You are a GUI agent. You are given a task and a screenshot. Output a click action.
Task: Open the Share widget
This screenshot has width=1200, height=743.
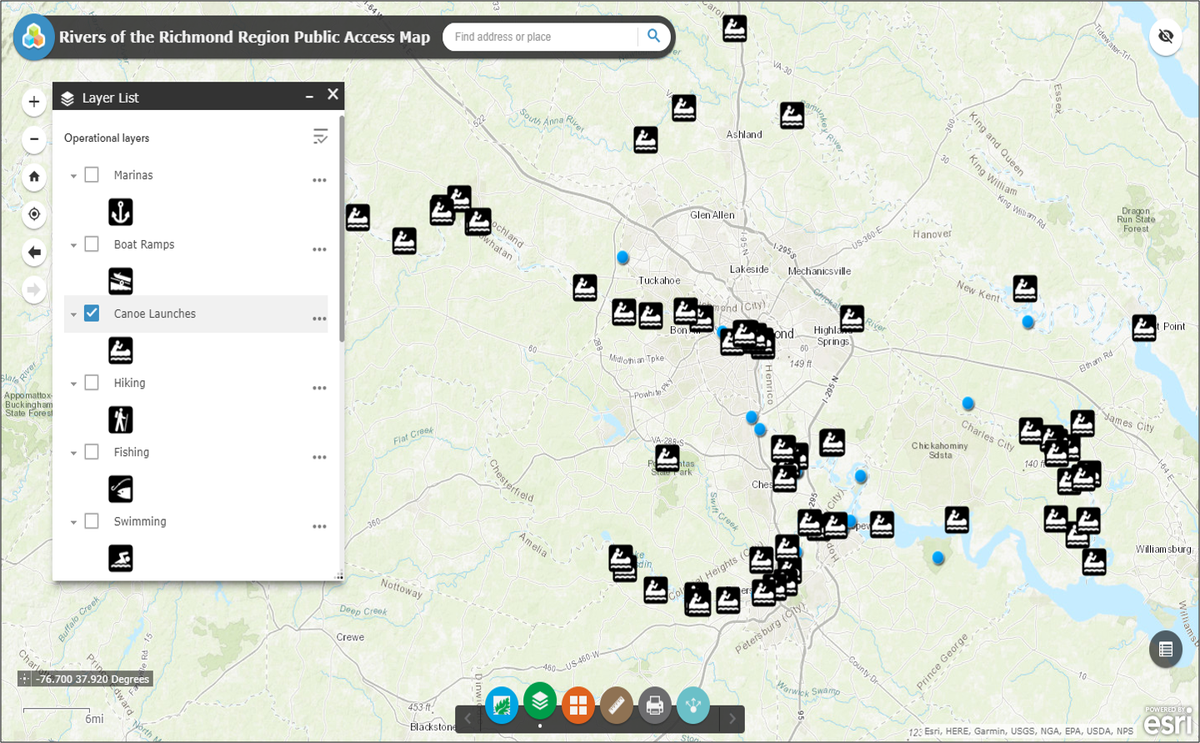(693, 705)
